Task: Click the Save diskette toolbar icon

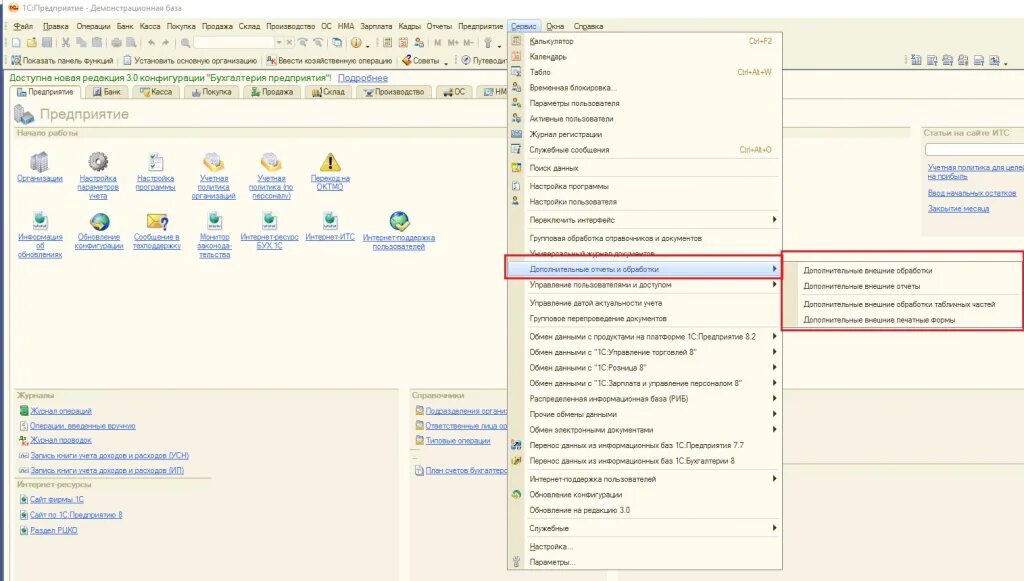Action: click(46, 42)
